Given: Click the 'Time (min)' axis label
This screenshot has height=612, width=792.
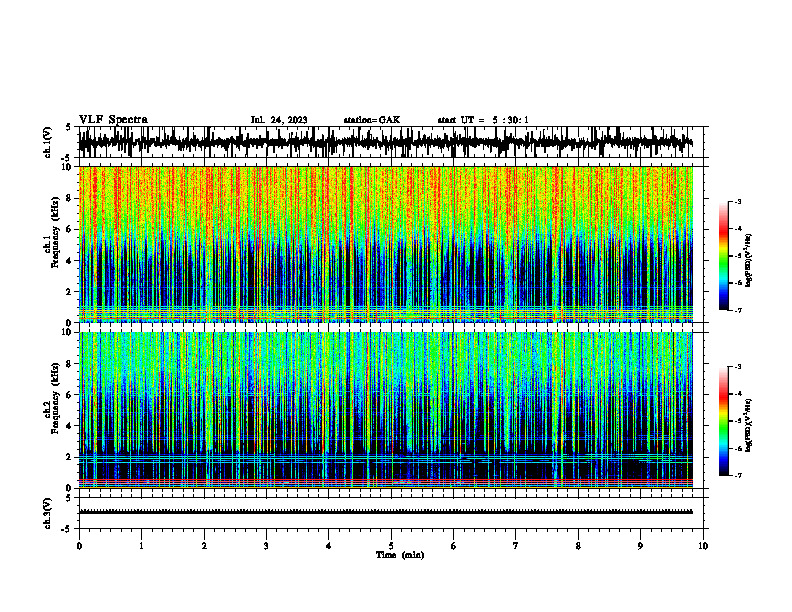Looking at the screenshot, I should [x=400, y=555].
